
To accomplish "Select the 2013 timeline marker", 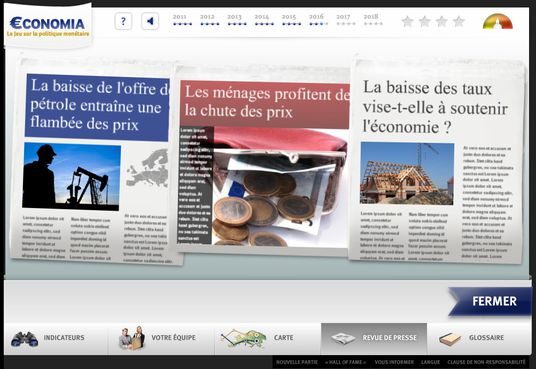I will pos(237,20).
